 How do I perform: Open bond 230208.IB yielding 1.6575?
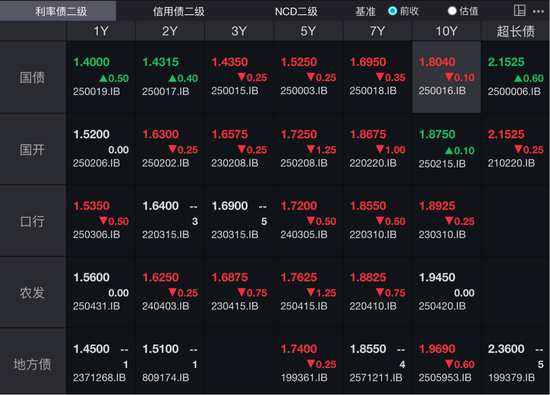pyautogui.click(x=239, y=149)
